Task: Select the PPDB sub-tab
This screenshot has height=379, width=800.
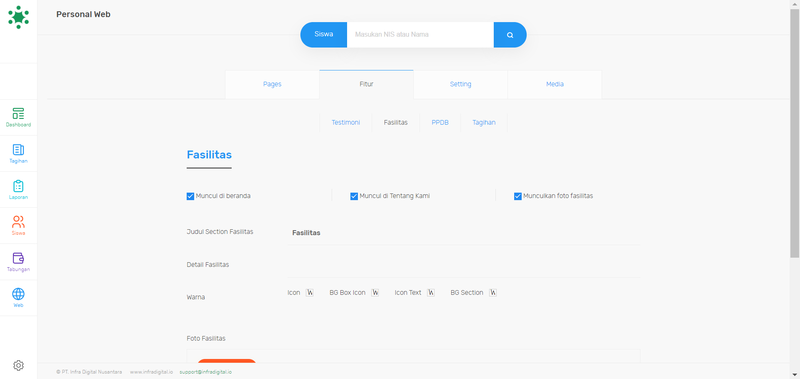Action: click(440, 122)
